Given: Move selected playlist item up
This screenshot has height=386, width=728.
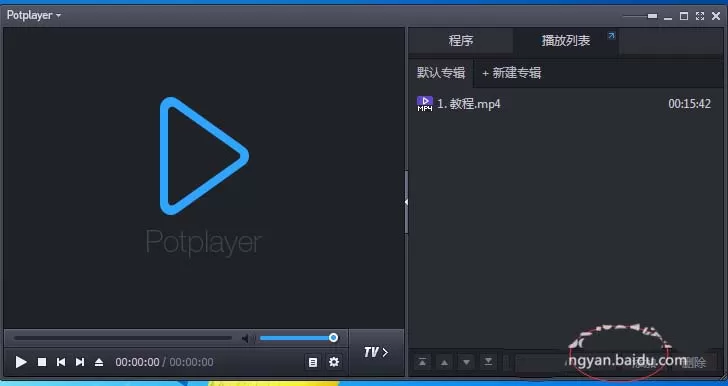Looking at the screenshot, I should tap(444, 362).
